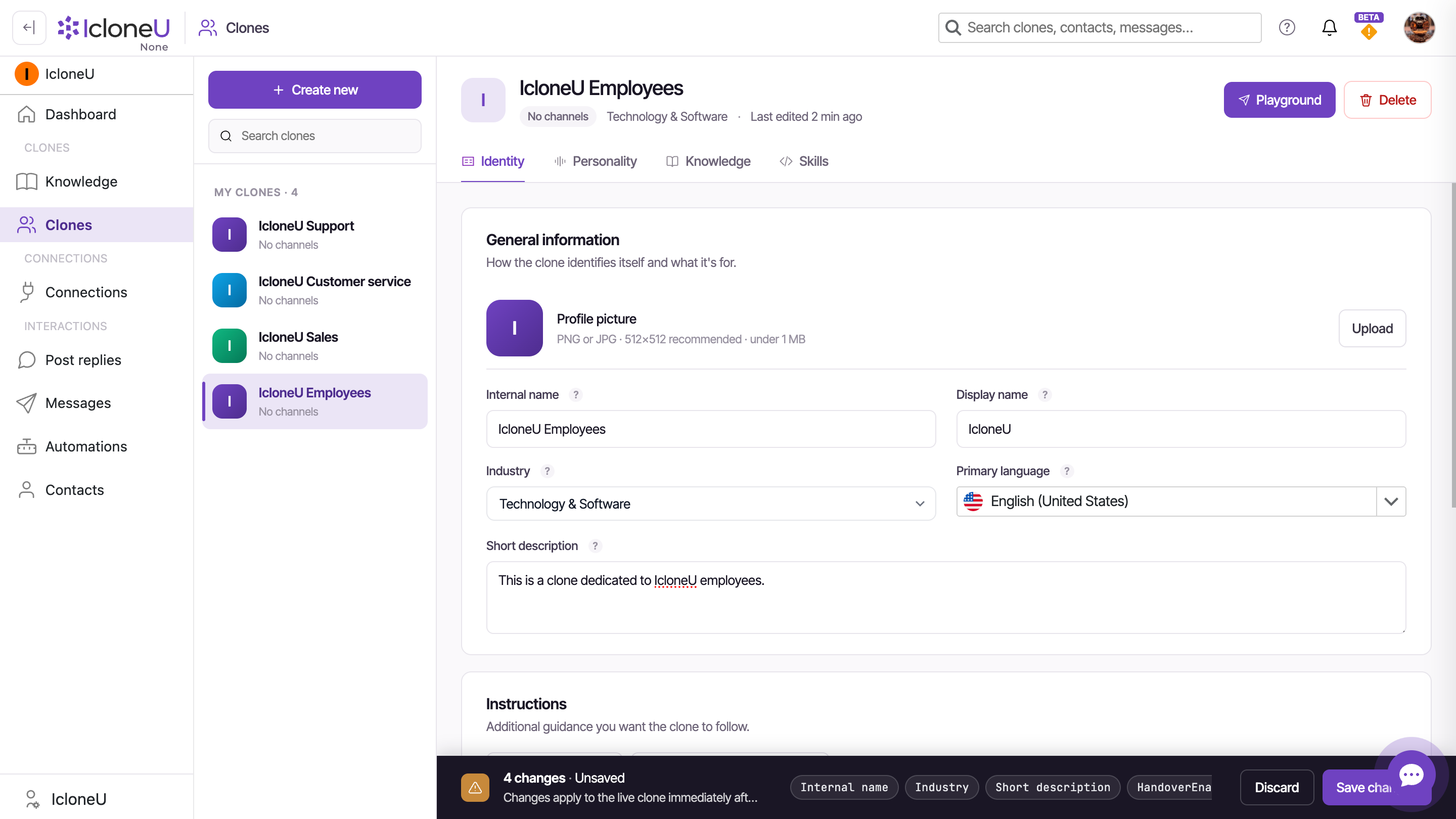Click the purple profile picture thumbnail

point(514,328)
